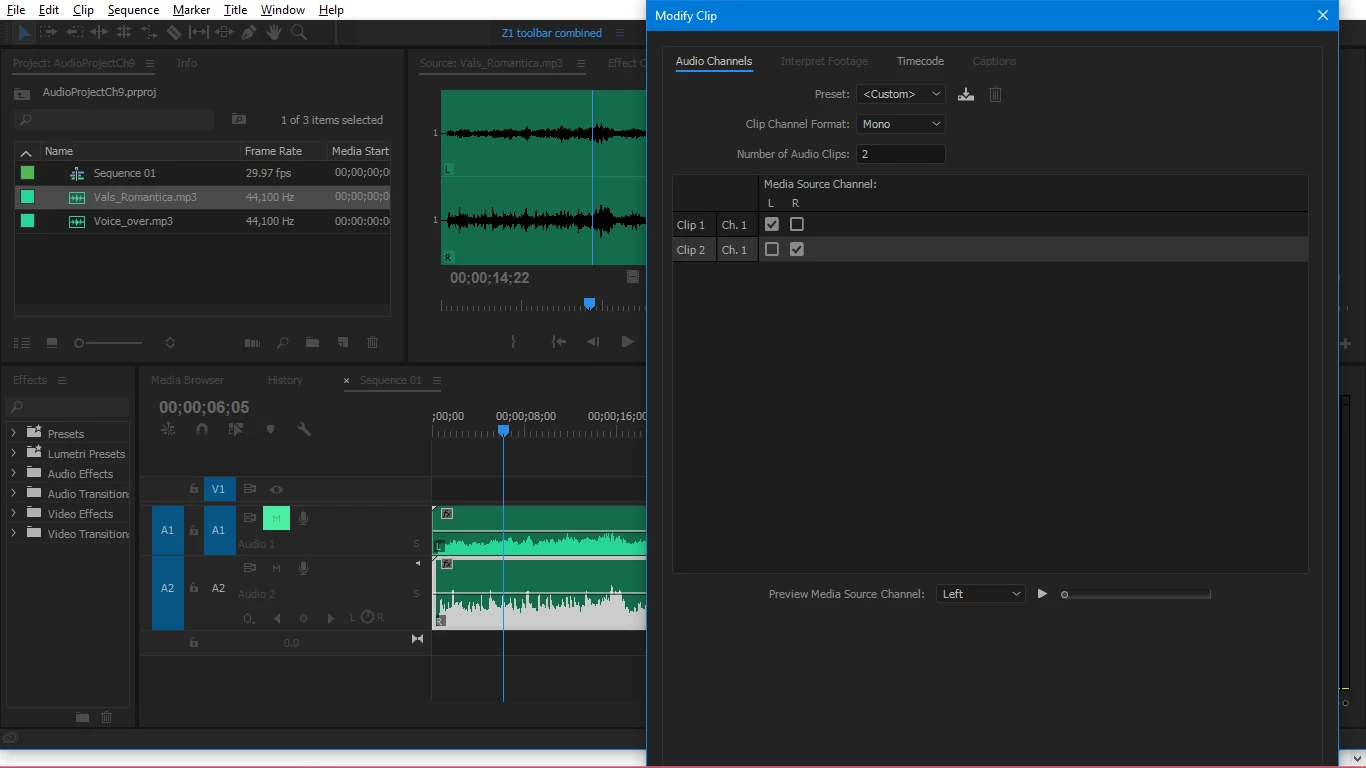Play the preview media source channel

coord(1042,594)
